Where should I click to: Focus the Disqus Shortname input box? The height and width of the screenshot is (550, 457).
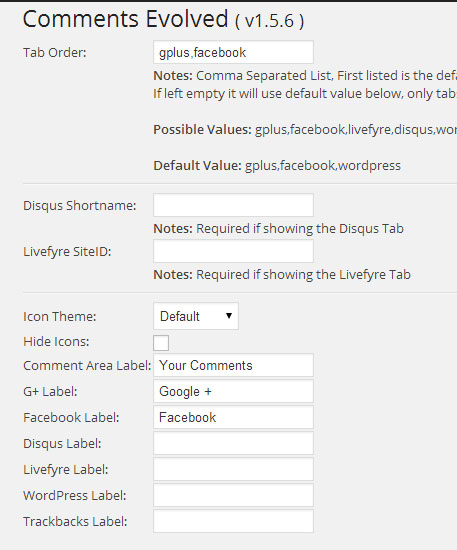click(x=233, y=205)
